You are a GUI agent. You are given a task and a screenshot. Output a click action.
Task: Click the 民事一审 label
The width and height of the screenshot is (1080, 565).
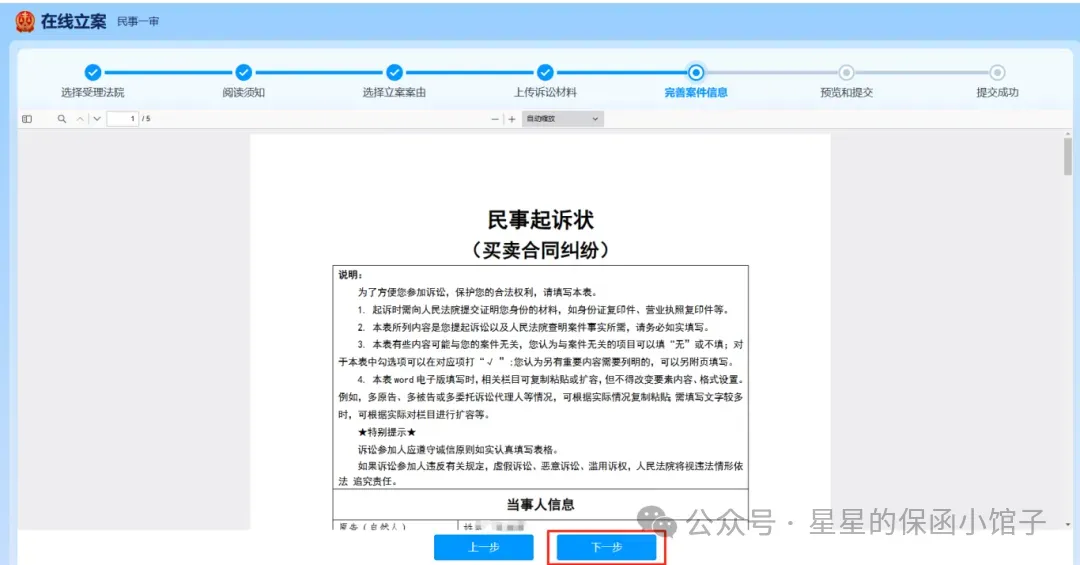138,21
